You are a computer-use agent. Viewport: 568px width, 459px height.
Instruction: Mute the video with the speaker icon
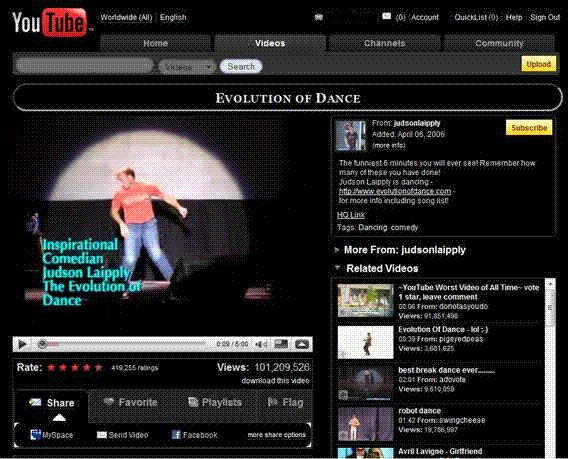point(261,344)
